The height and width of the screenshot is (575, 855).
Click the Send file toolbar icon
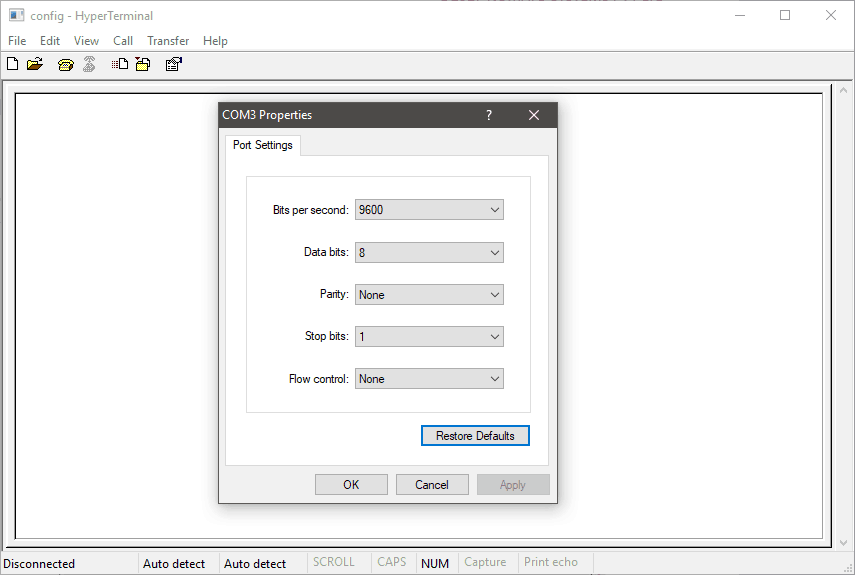click(x=120, y=65)
